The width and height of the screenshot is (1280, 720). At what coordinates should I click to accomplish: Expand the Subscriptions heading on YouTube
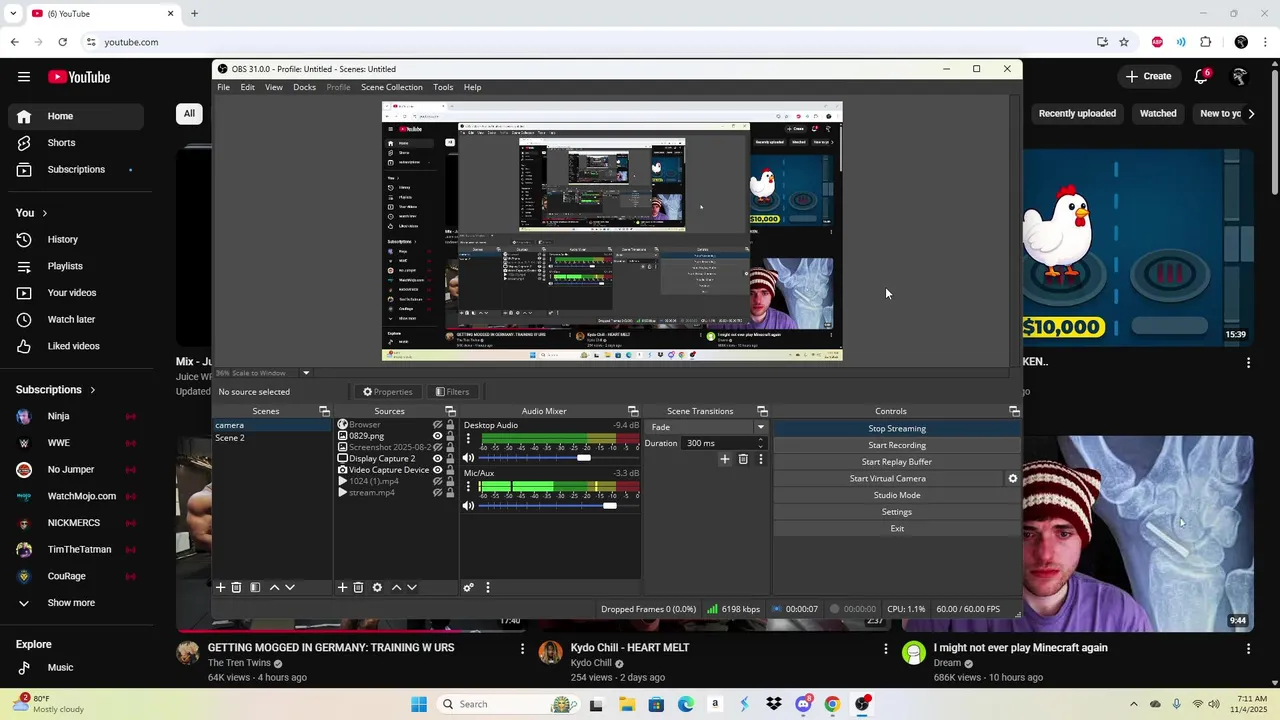[56, 390]
